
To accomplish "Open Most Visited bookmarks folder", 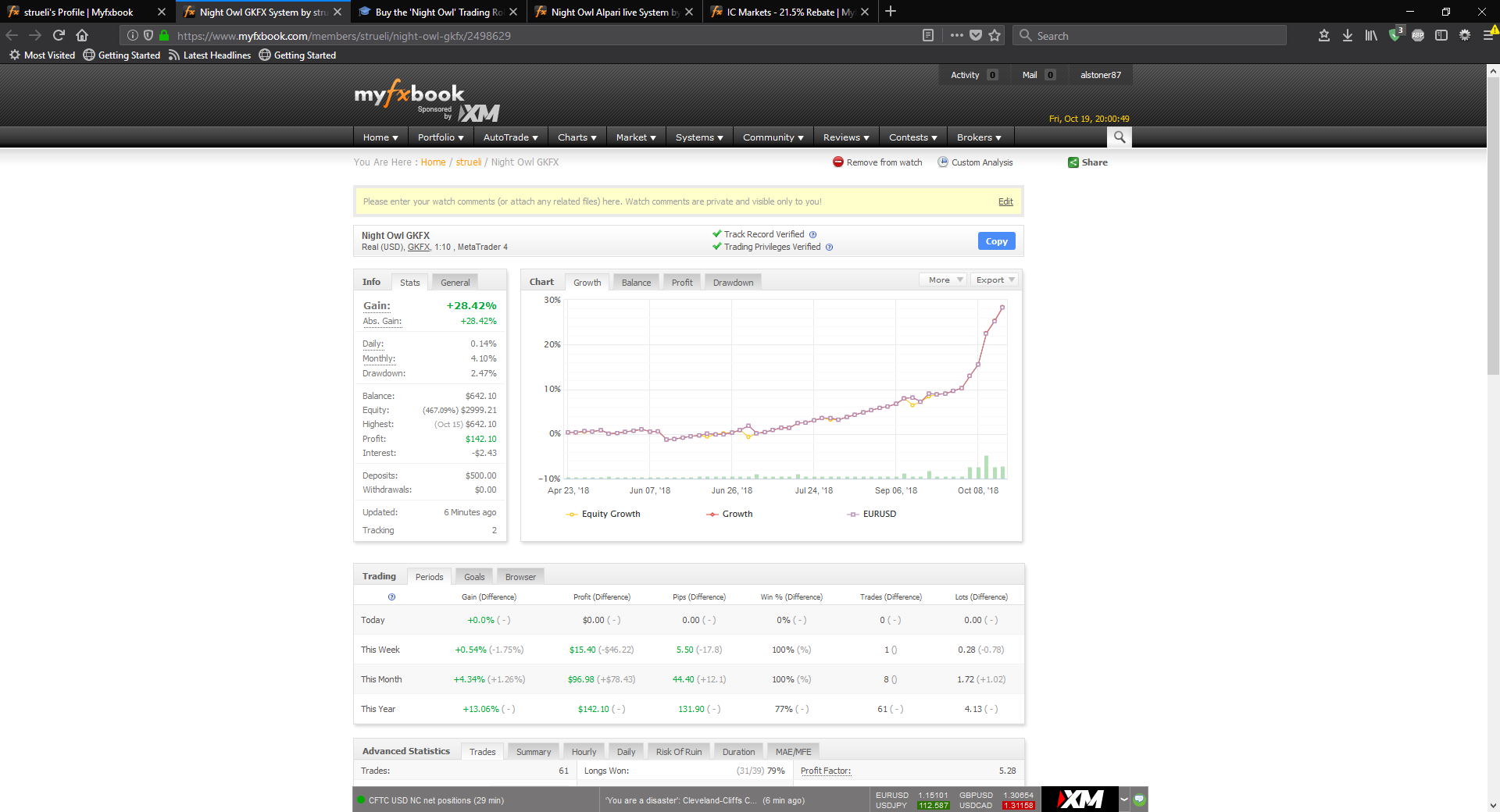I will point(42,55).
